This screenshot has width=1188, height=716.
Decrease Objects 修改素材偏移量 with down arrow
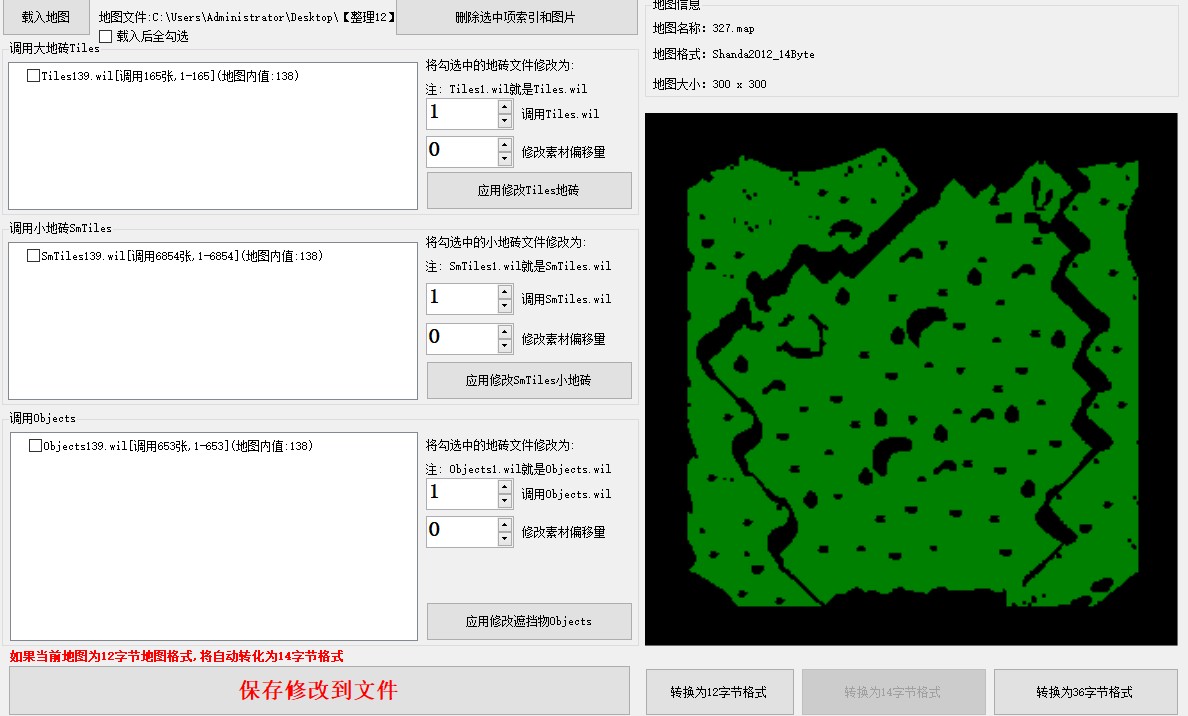click(x=505, y=540)
